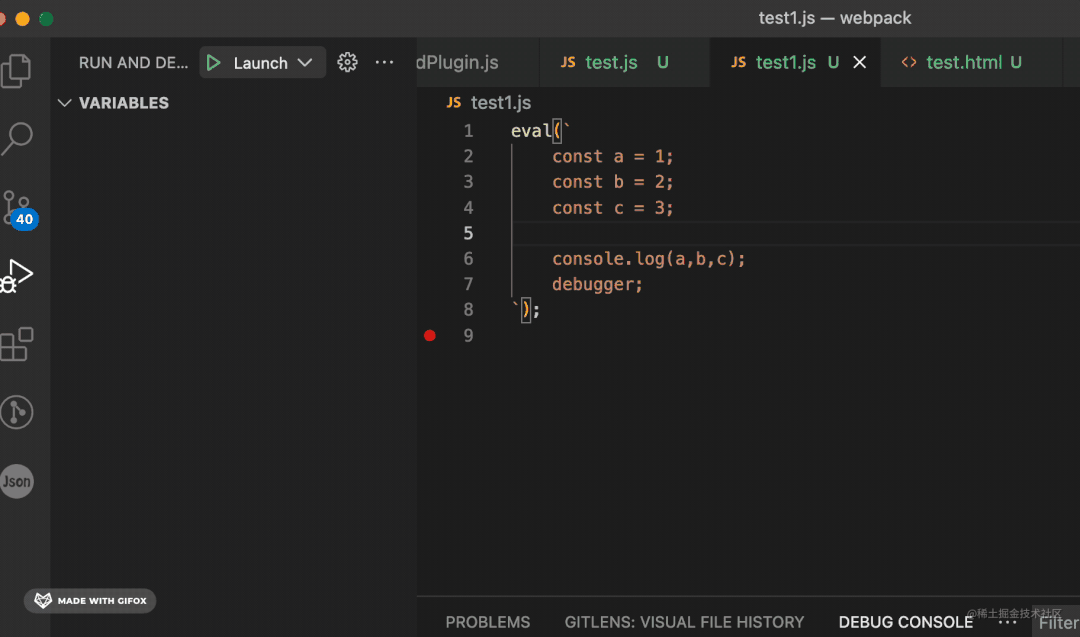Click the JS file icon in breadcrumb

[453, 103]
